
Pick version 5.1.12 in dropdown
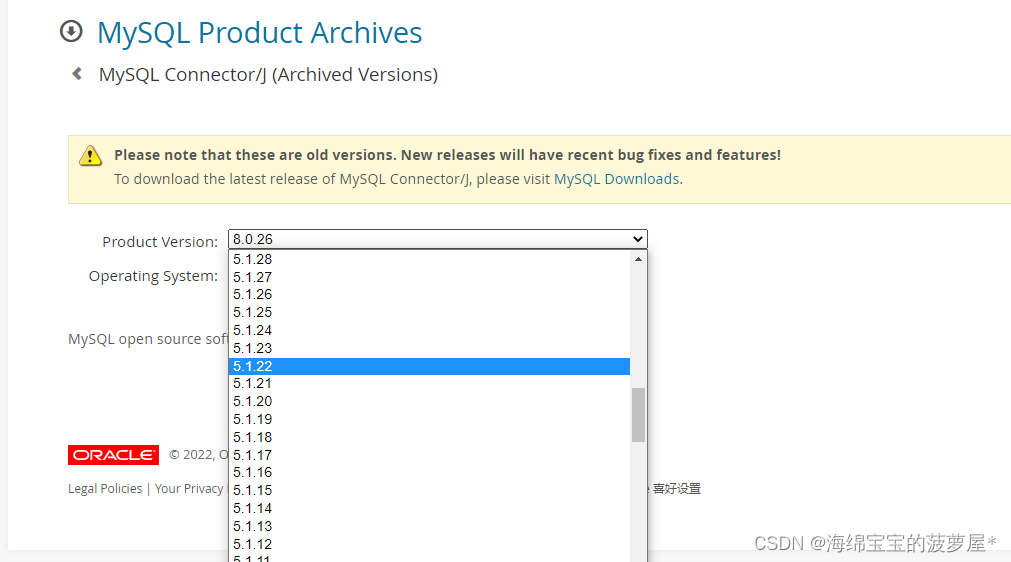tap(429, 545)
